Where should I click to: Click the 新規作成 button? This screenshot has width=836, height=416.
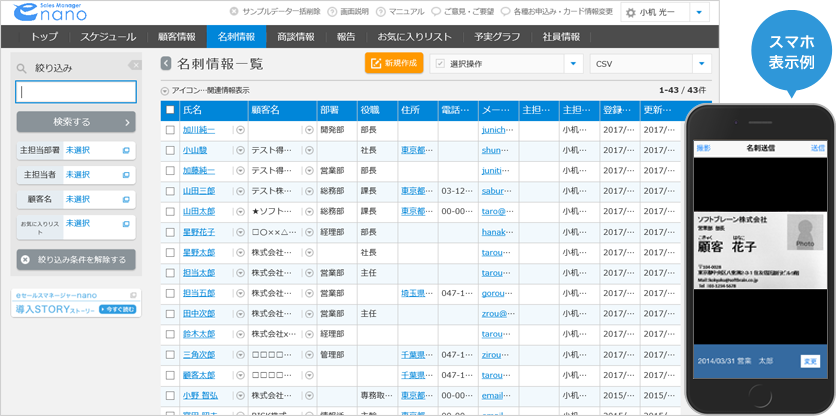pyautogui.click(x=394, y=63)
